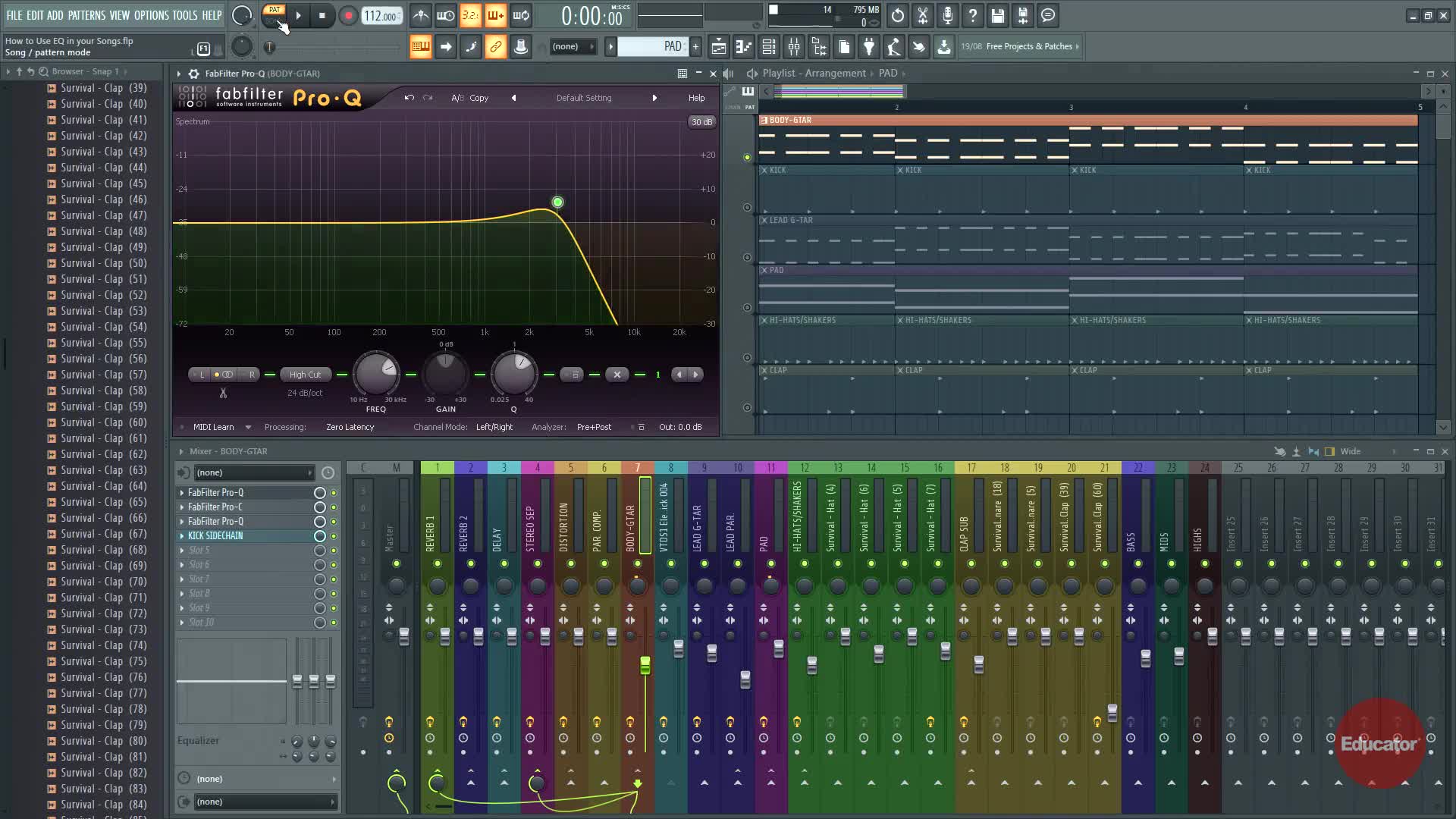Open the High Cut filter shape dropdown
Screen dimensions: 1456x819
coord(305,375)
